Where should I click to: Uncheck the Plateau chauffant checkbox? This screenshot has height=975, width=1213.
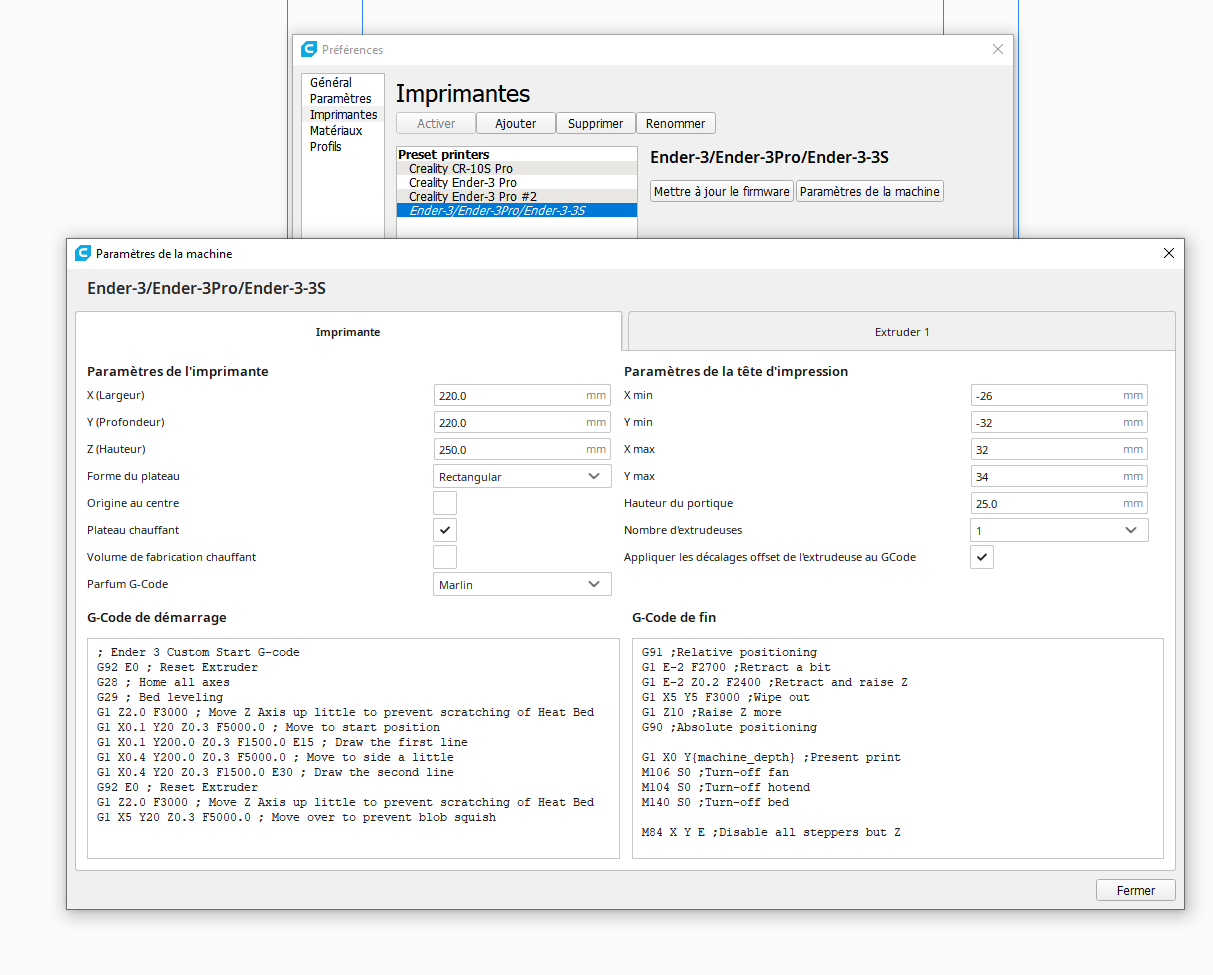445,530
